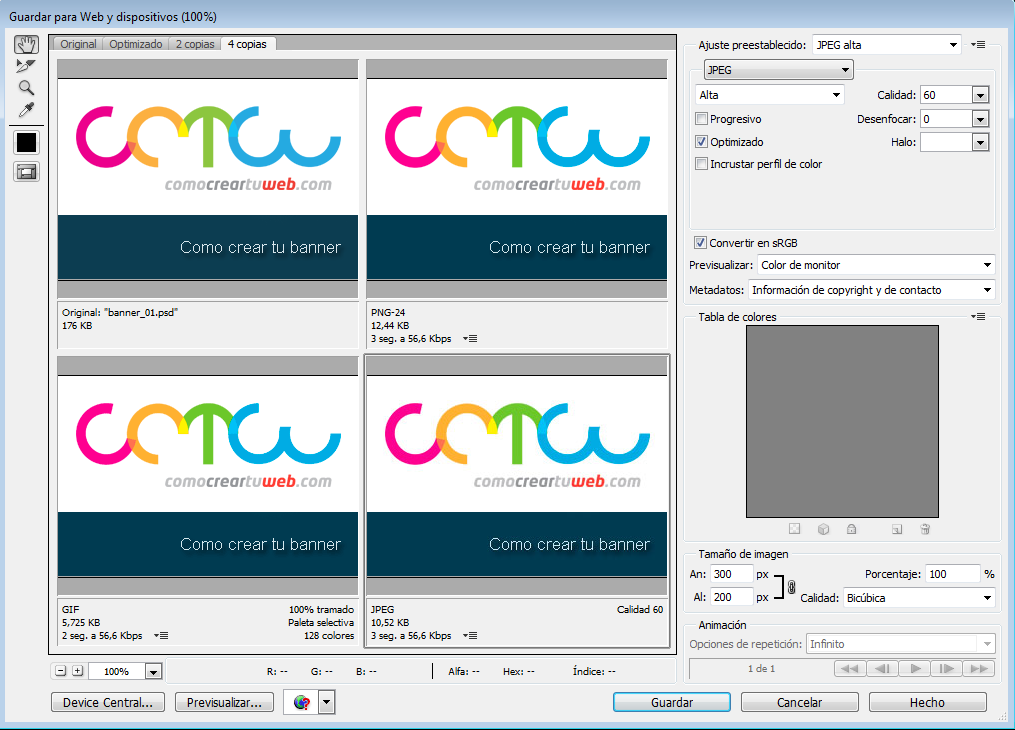The image size is (1015, 730).
Task: Click the browser preview icon
Action: pyautogui.click(x=301, y=702)
